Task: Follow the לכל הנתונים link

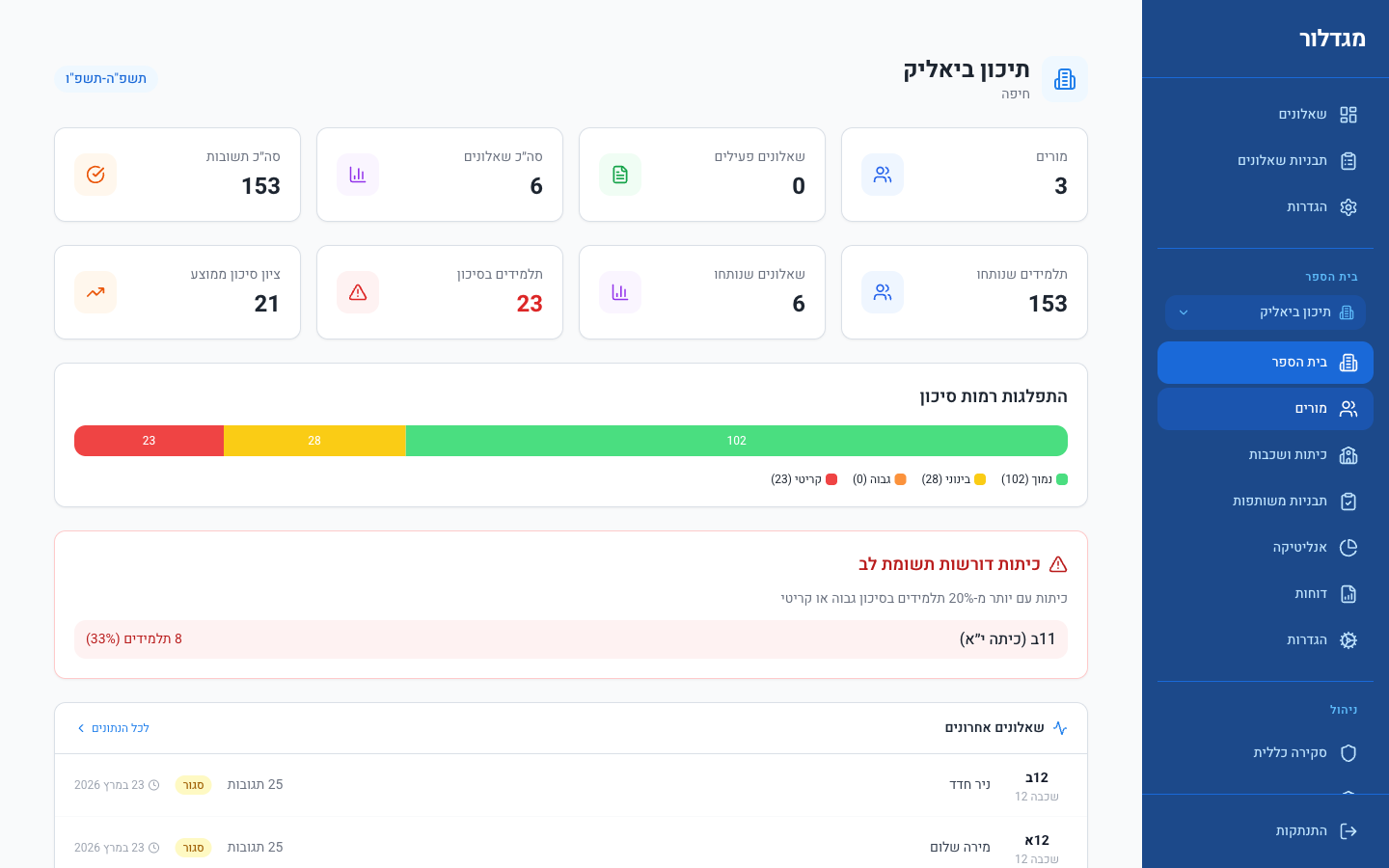Action: tap(113, 728)
